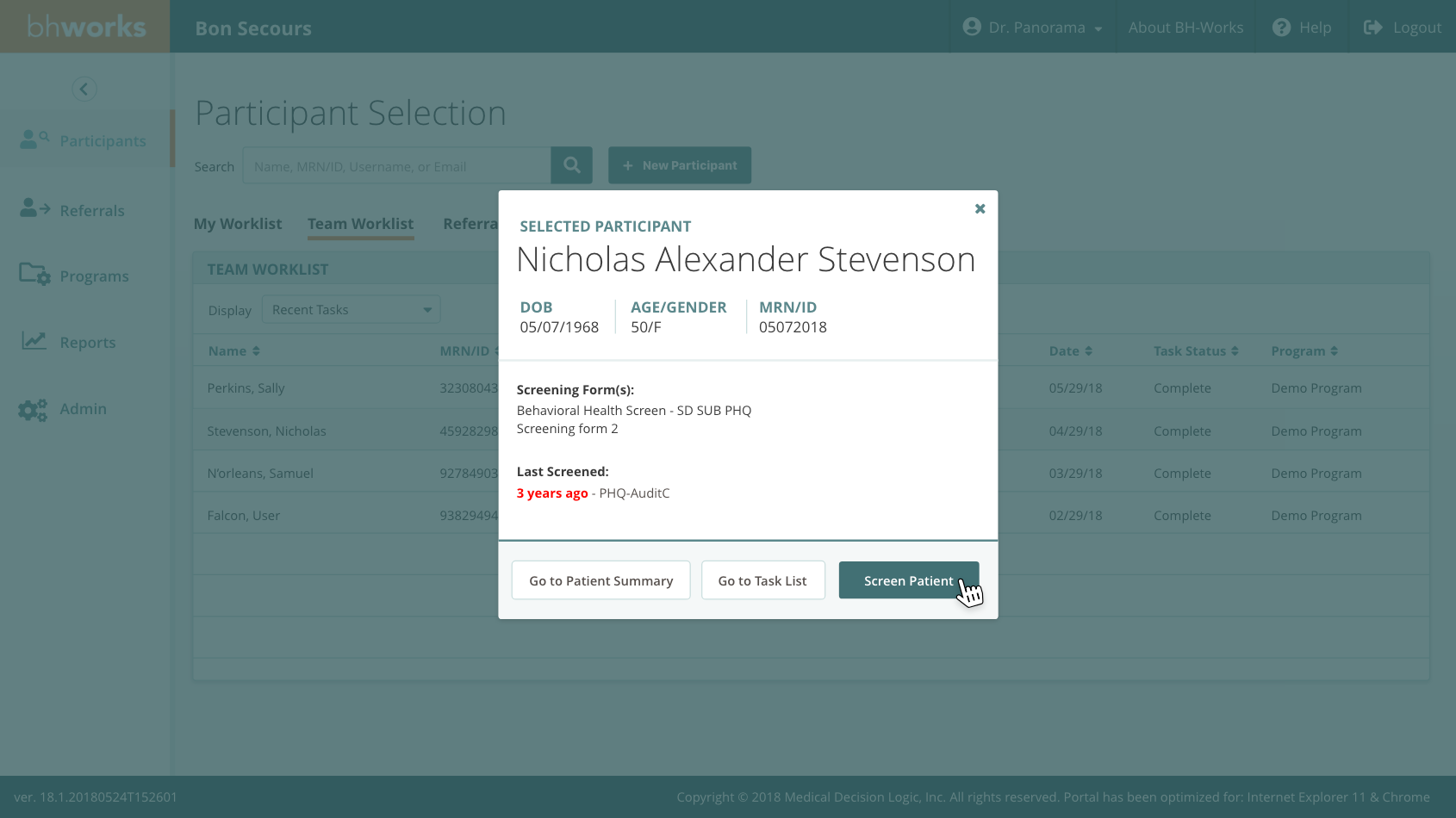Collapse the sidebar with the chevron icon
Screen dimensions: 1456x818
click(x=84, y=89)
